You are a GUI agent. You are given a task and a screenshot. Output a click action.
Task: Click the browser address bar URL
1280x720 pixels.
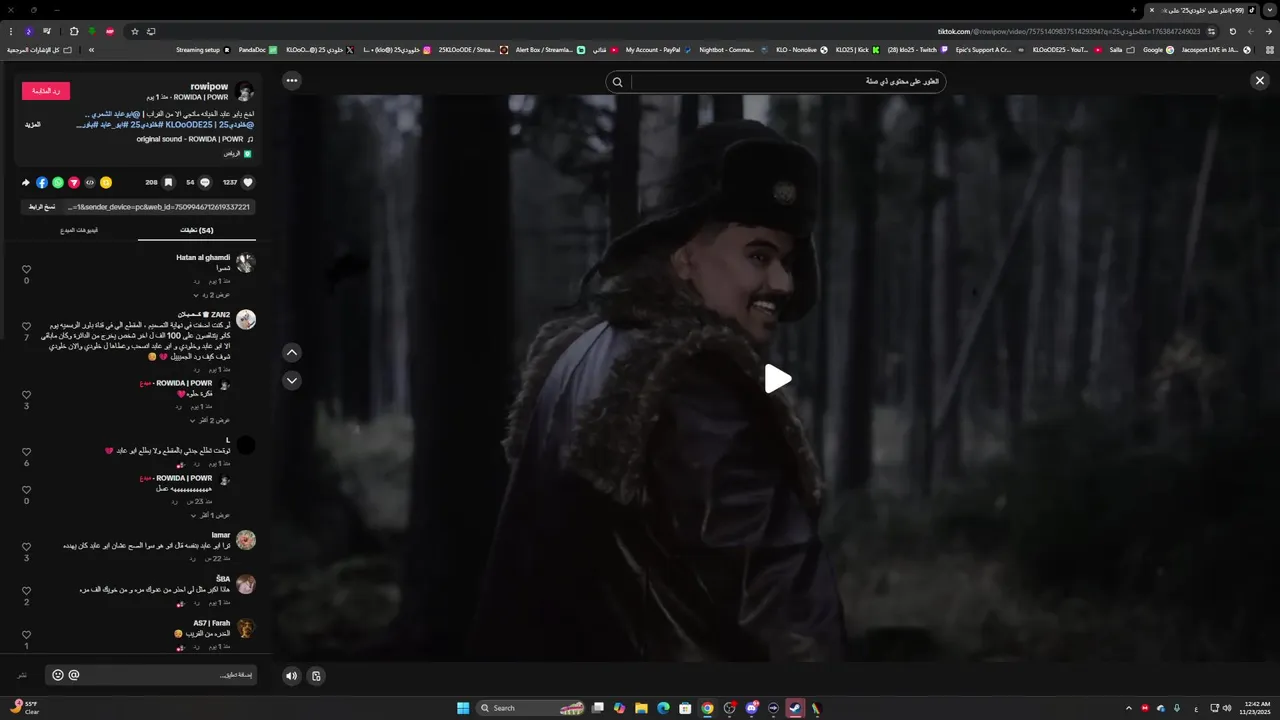tap(1069, 31)
